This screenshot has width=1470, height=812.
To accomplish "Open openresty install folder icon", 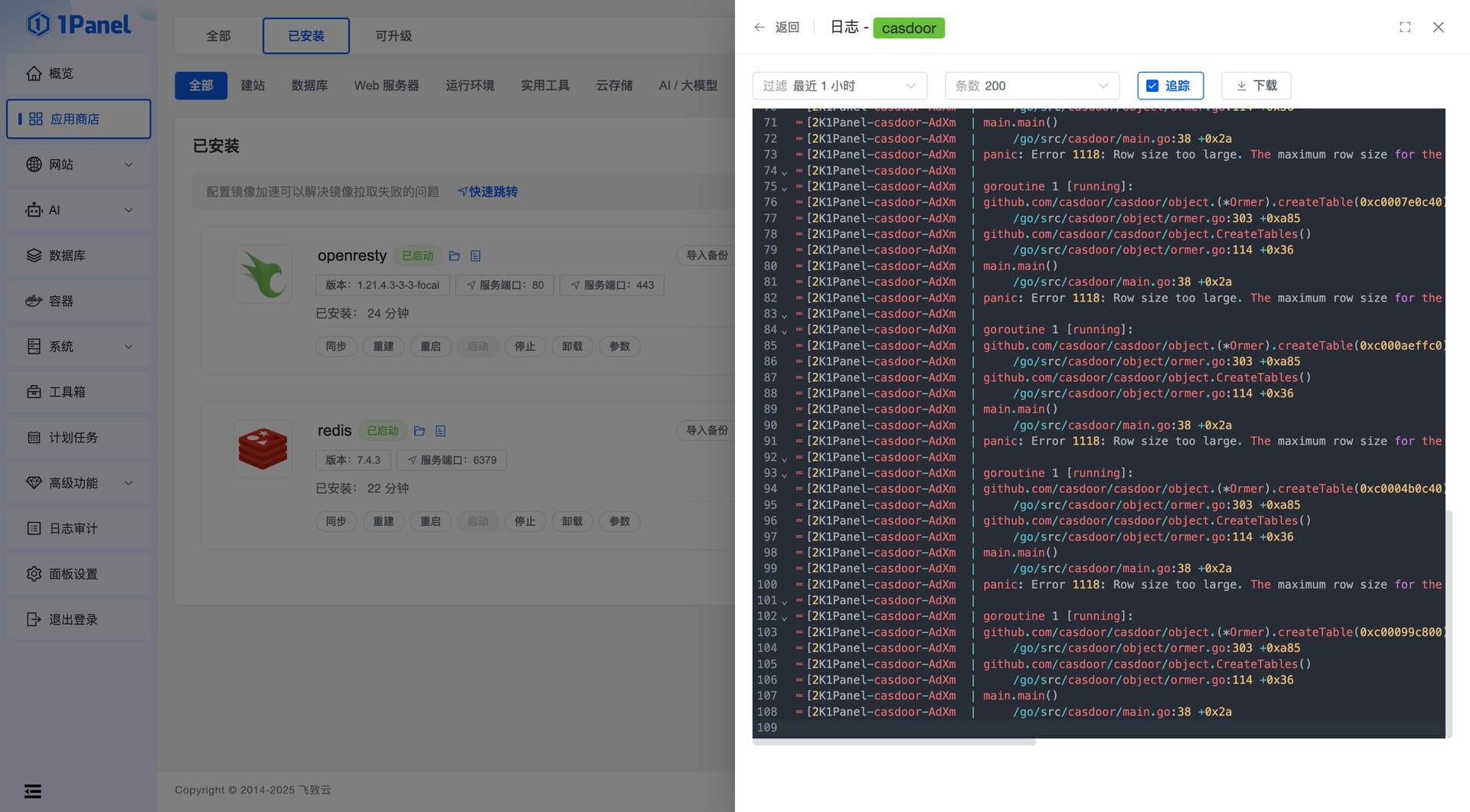I will [x=454, y=256].
